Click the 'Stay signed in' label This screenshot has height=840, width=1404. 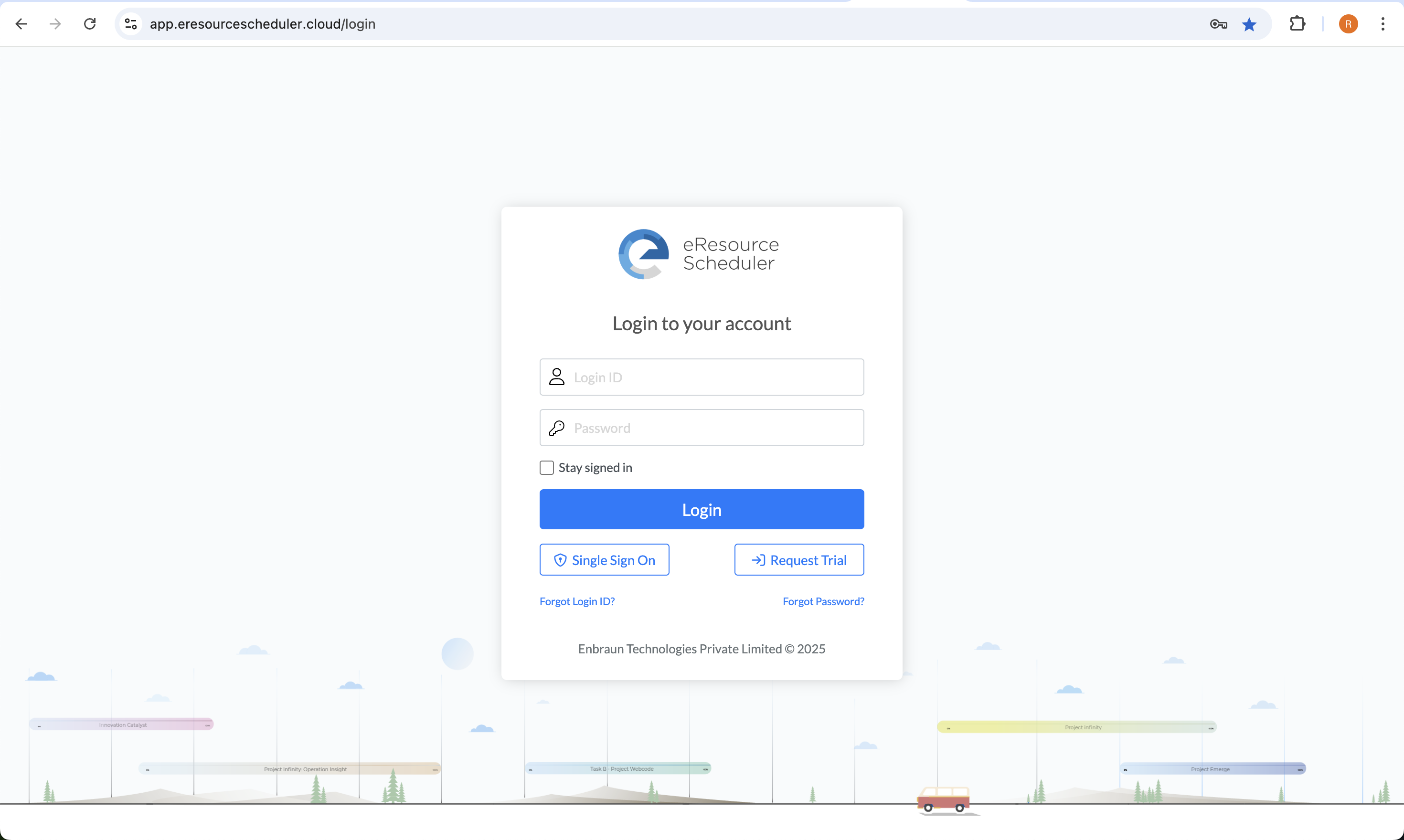(x=595, y=468)
